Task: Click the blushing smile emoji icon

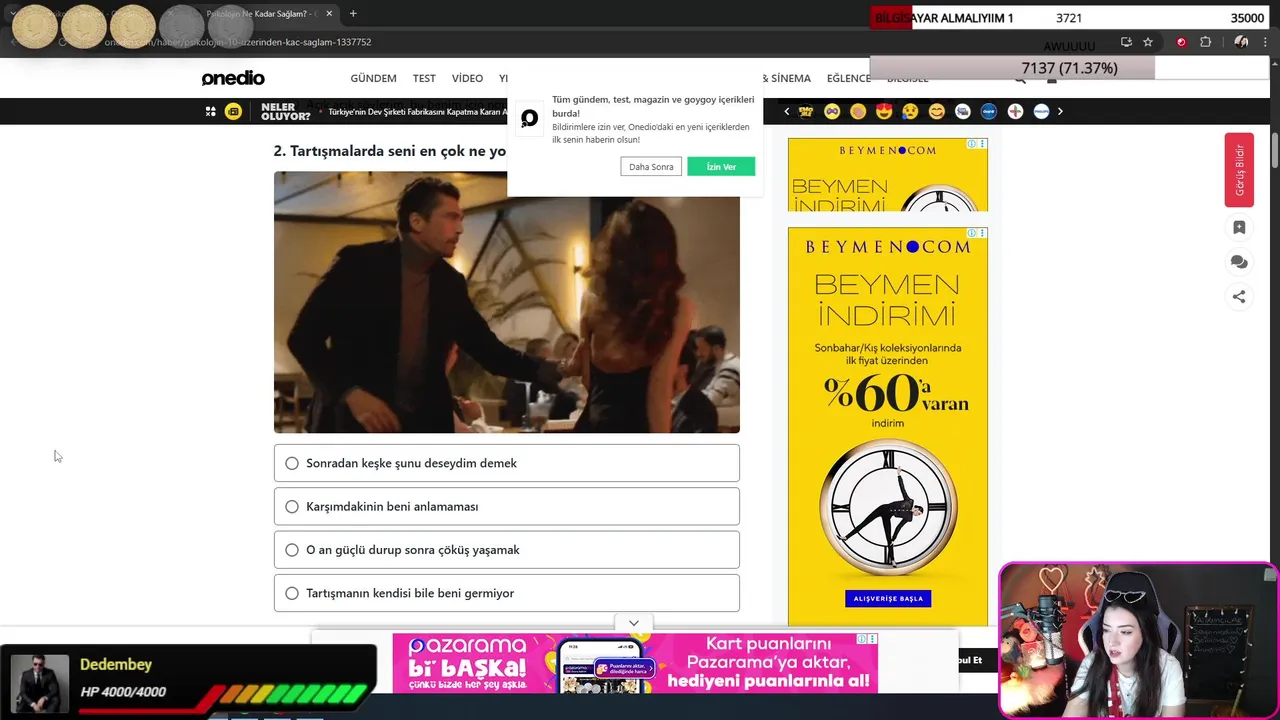Action: [x=936, y=111]
